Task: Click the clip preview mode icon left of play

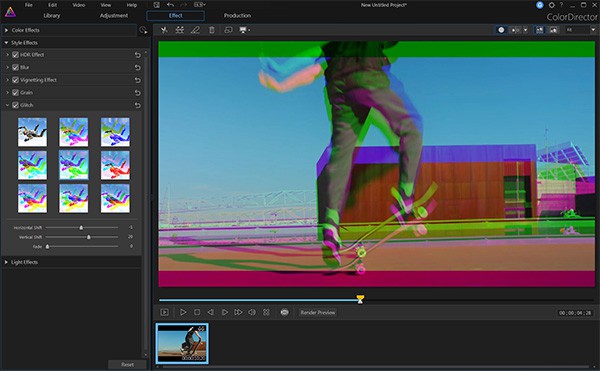Action: [165, 312]
